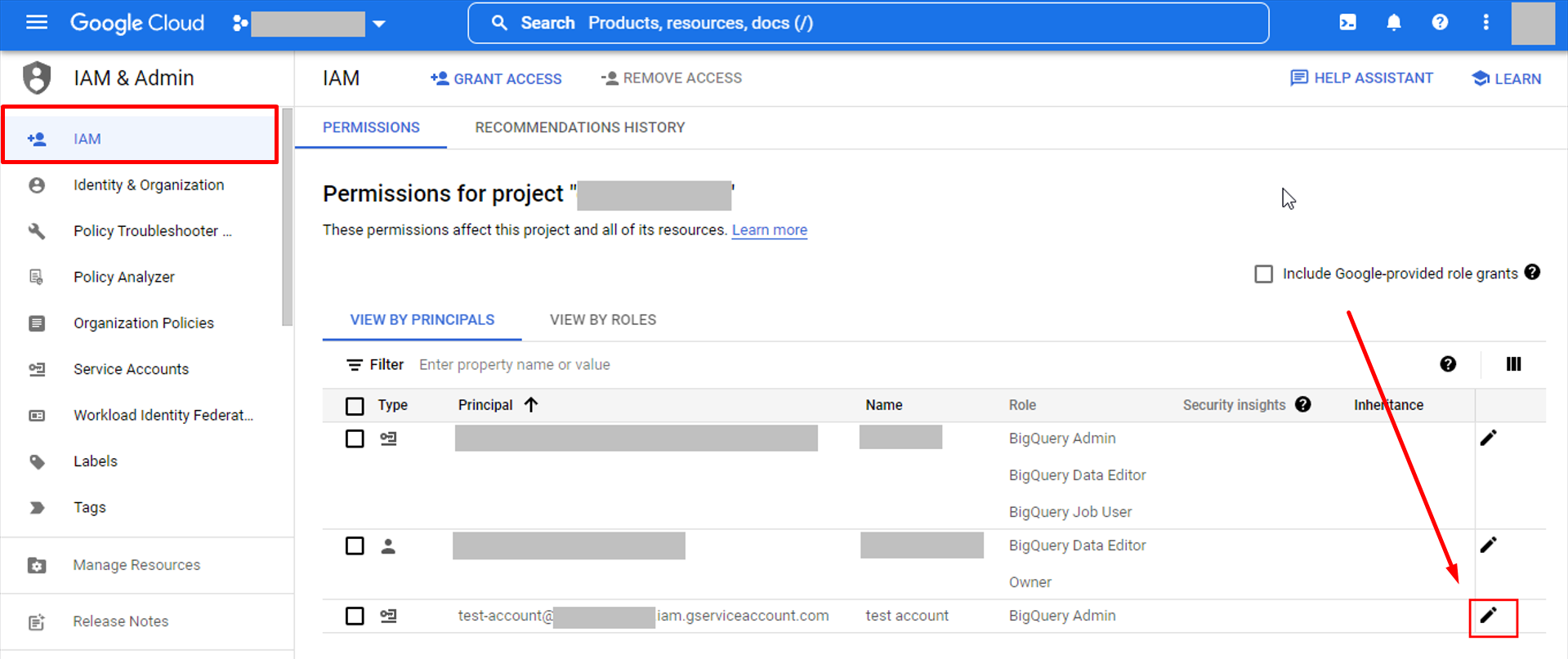Activate Cloud Shell terminal icon

pos(1347,23)
